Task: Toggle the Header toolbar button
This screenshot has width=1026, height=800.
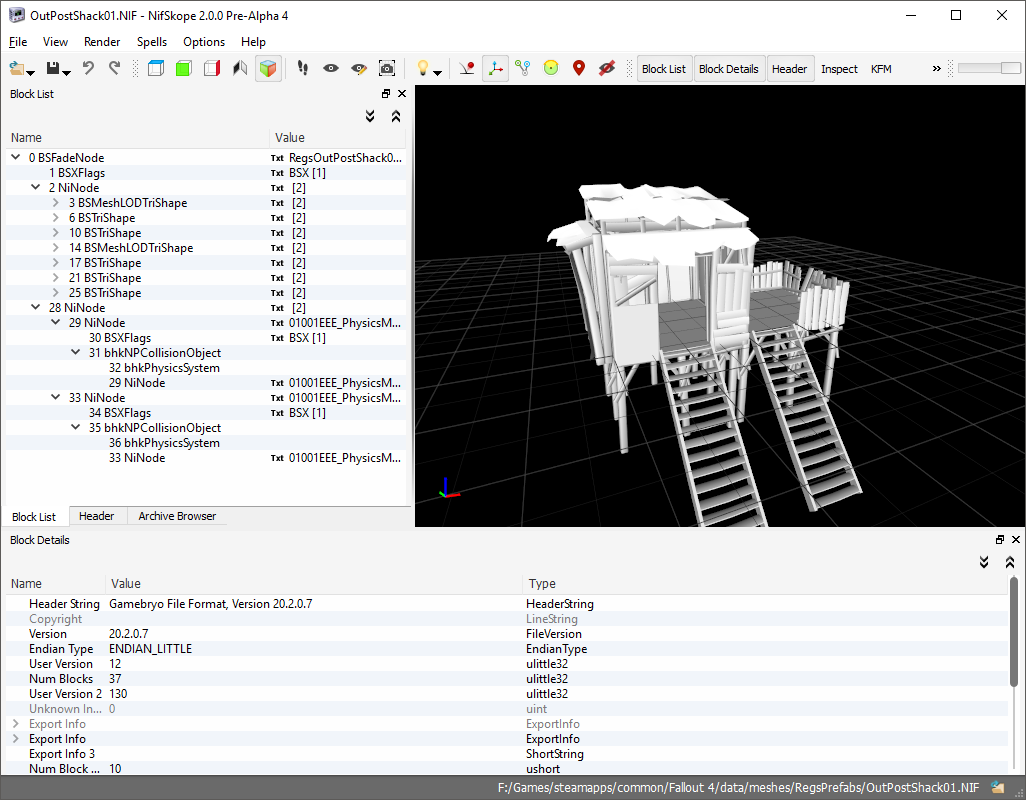Action: tap(789, 69)
